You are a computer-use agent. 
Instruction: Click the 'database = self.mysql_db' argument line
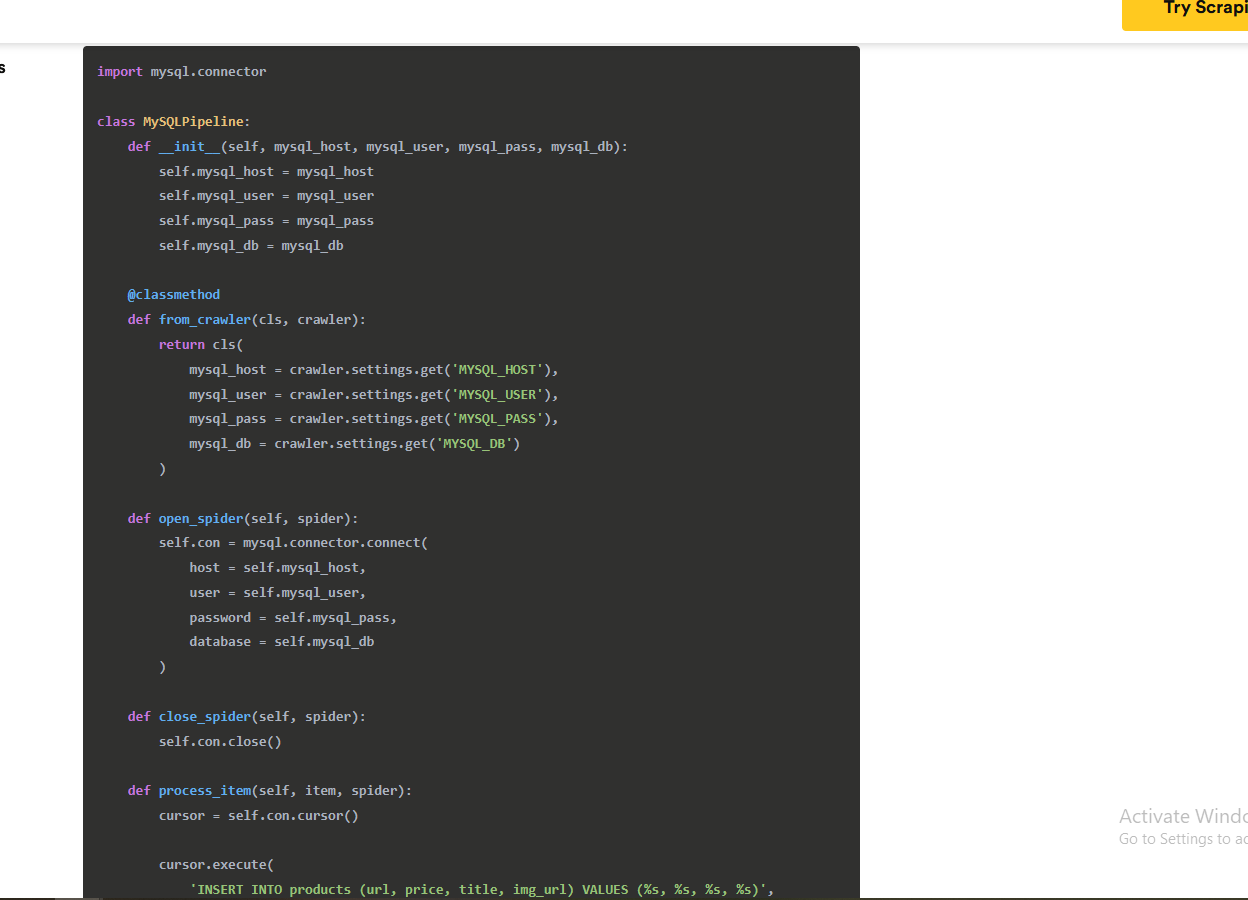tap(282, 642)
